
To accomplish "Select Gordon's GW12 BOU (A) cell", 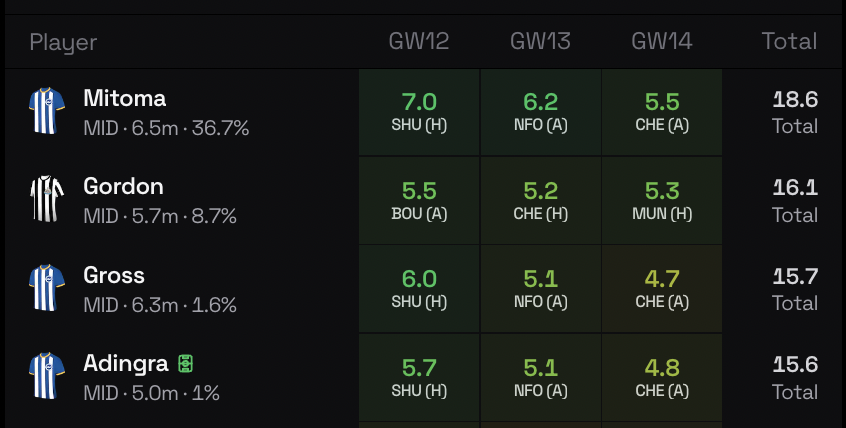I will tap(419, 200).
